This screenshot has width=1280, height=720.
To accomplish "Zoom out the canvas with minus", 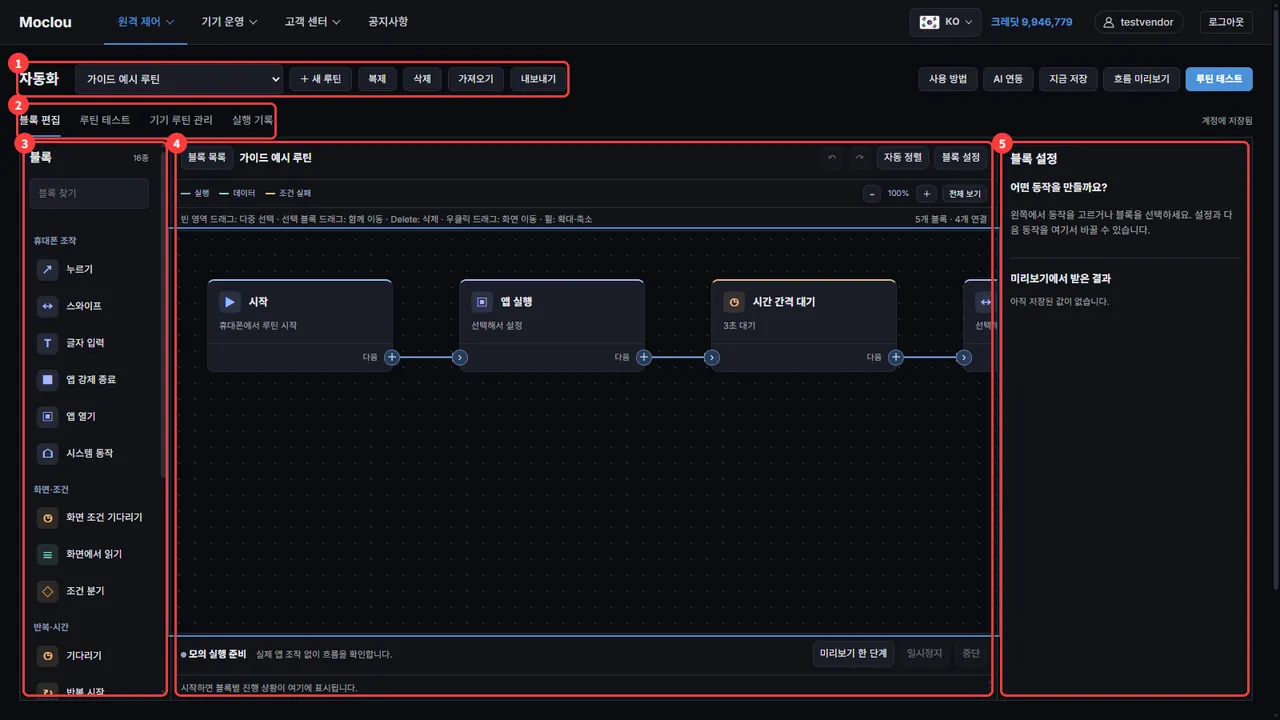I will click(x=872, y=194).
